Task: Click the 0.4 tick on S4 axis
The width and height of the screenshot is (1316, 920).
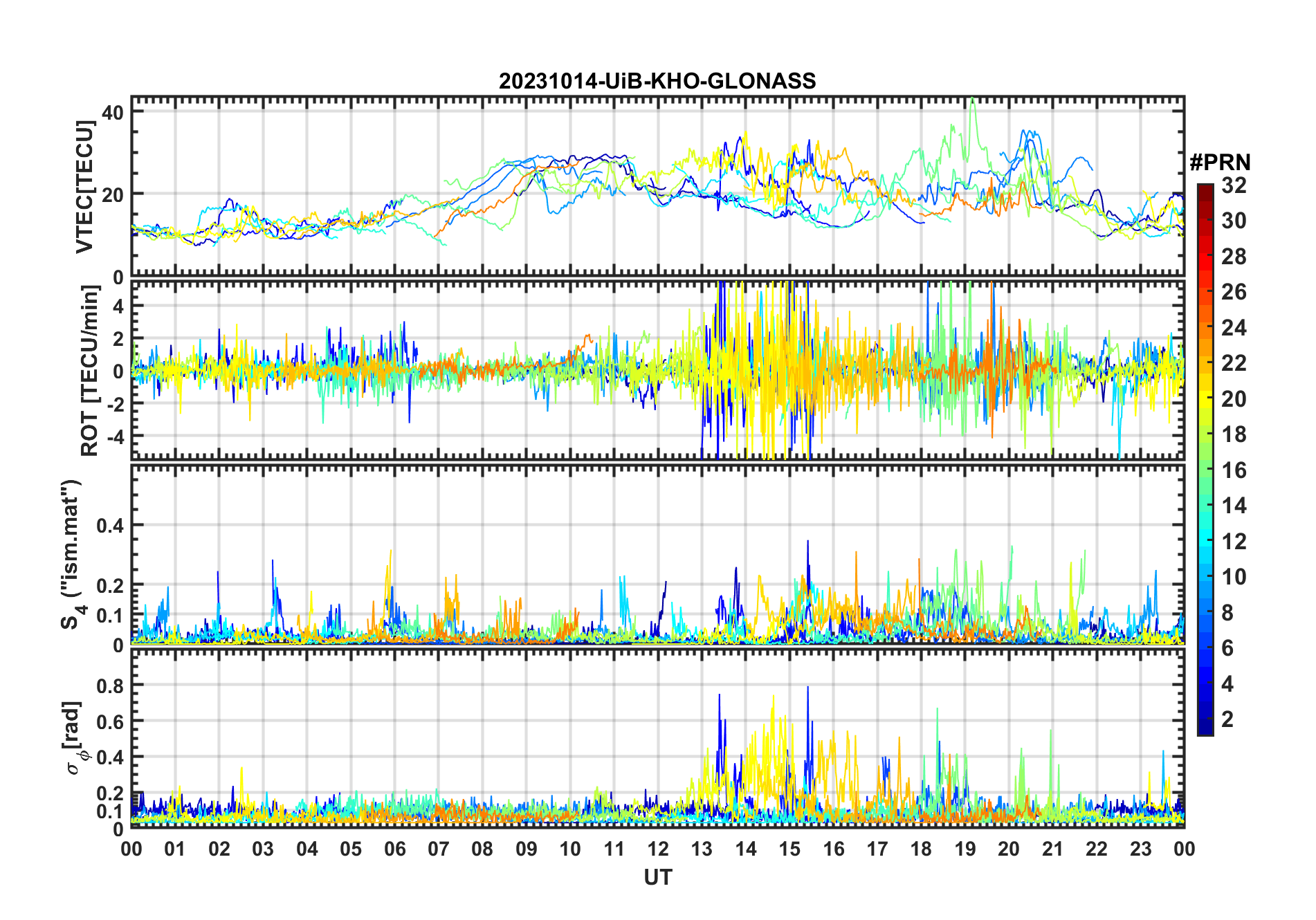Action: click(x=110, y=526)
